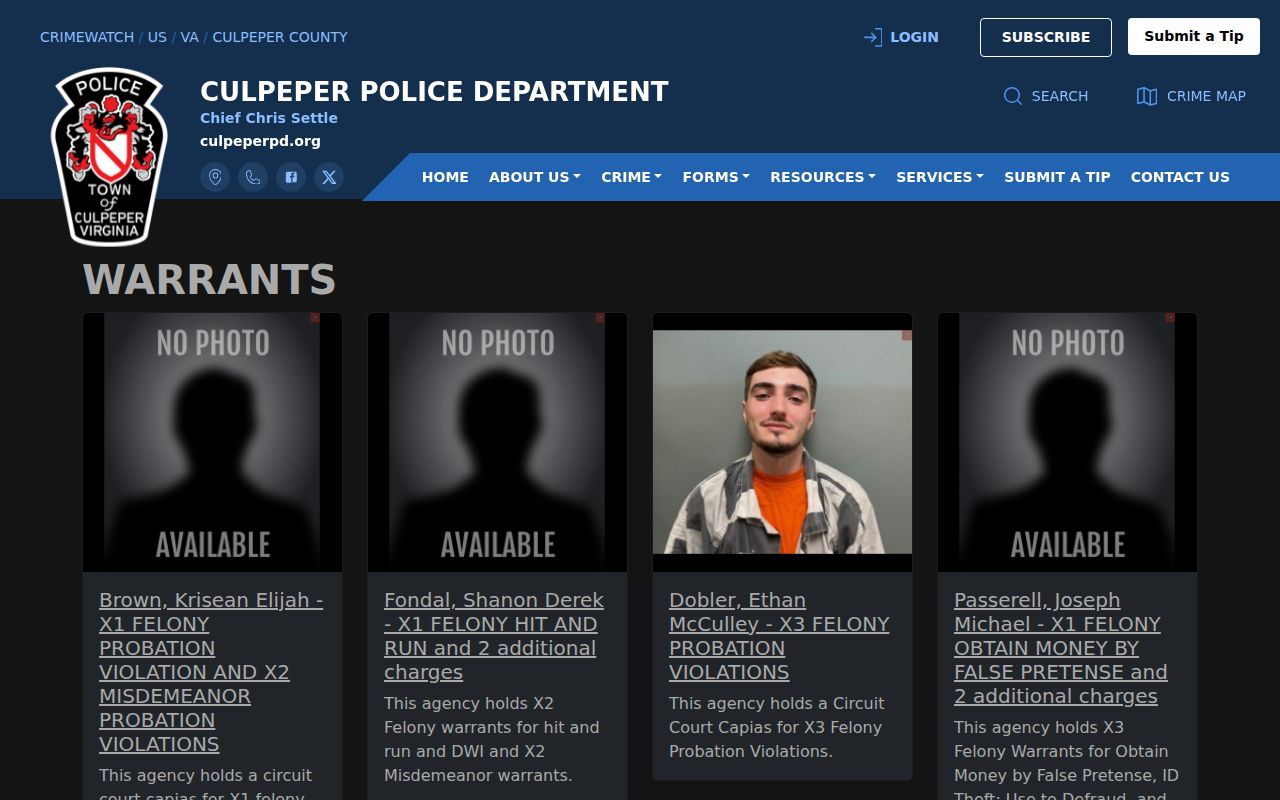The width and height of the screenshot is (1280, 800).
Task: Click the Town of Culpeper police badge logo
Action: 109,157
